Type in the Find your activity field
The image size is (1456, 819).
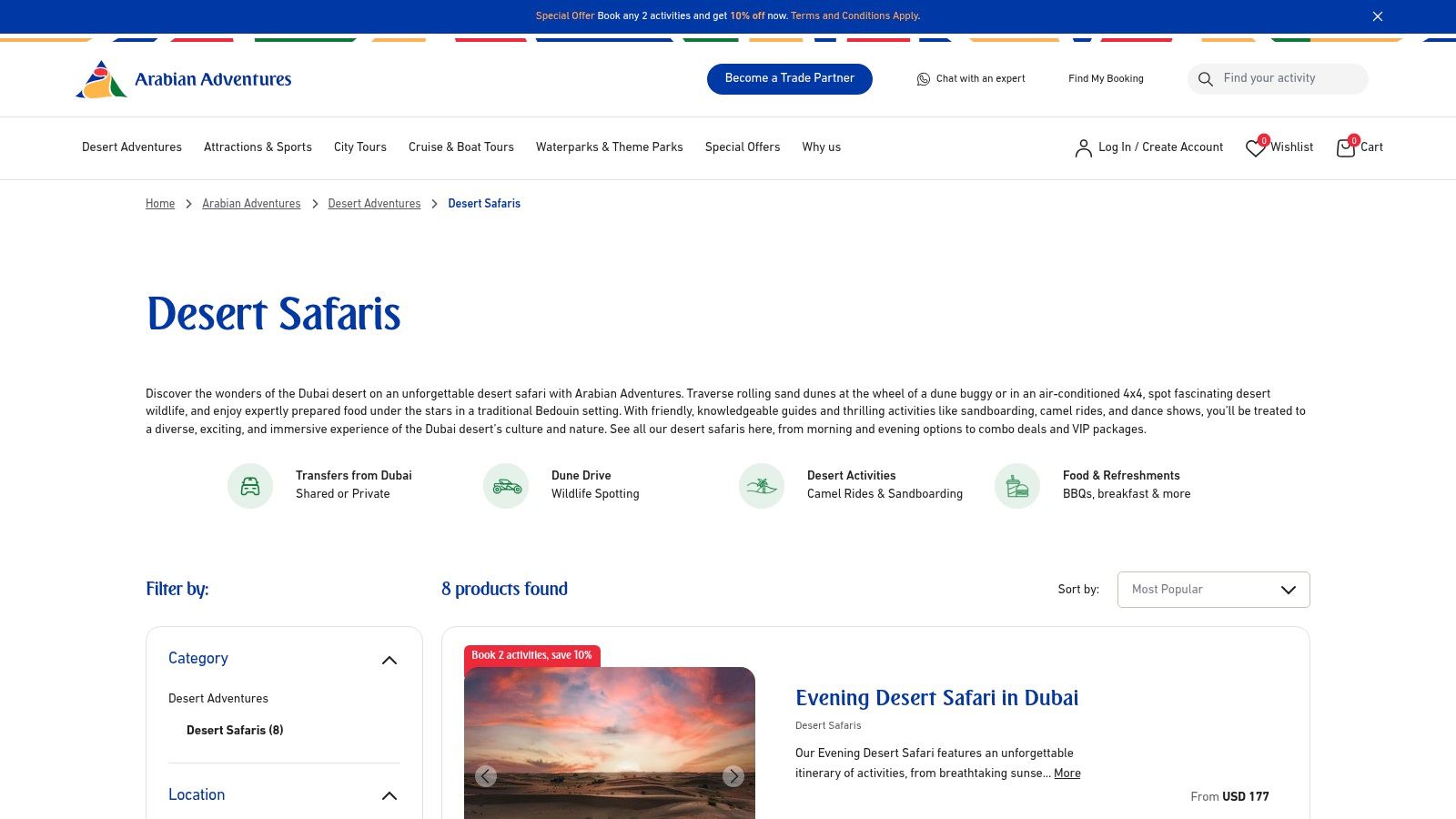tap(1288, 79)
